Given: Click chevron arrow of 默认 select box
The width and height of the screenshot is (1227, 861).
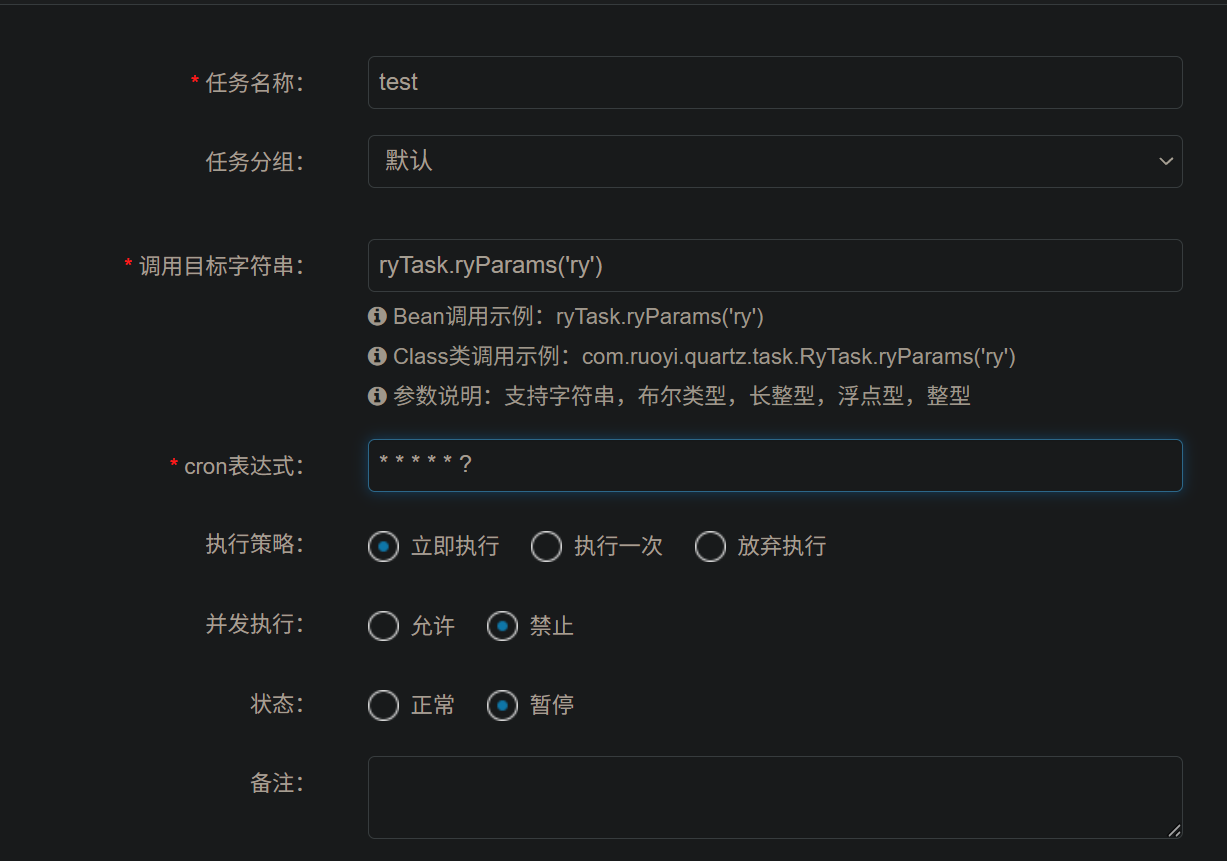Looking at the screenshot, I should [x=1165, y=162].
